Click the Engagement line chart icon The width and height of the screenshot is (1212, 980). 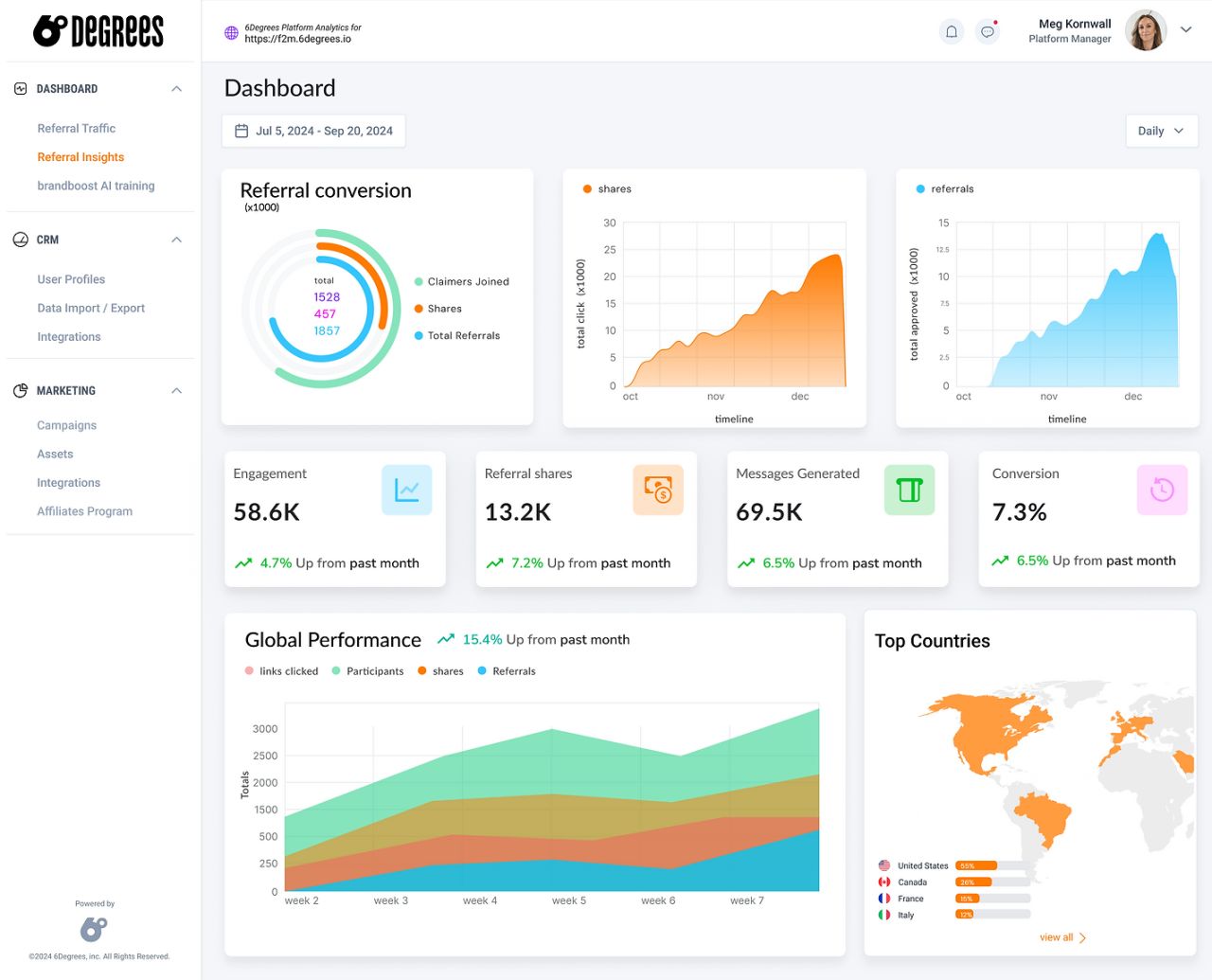407,490
